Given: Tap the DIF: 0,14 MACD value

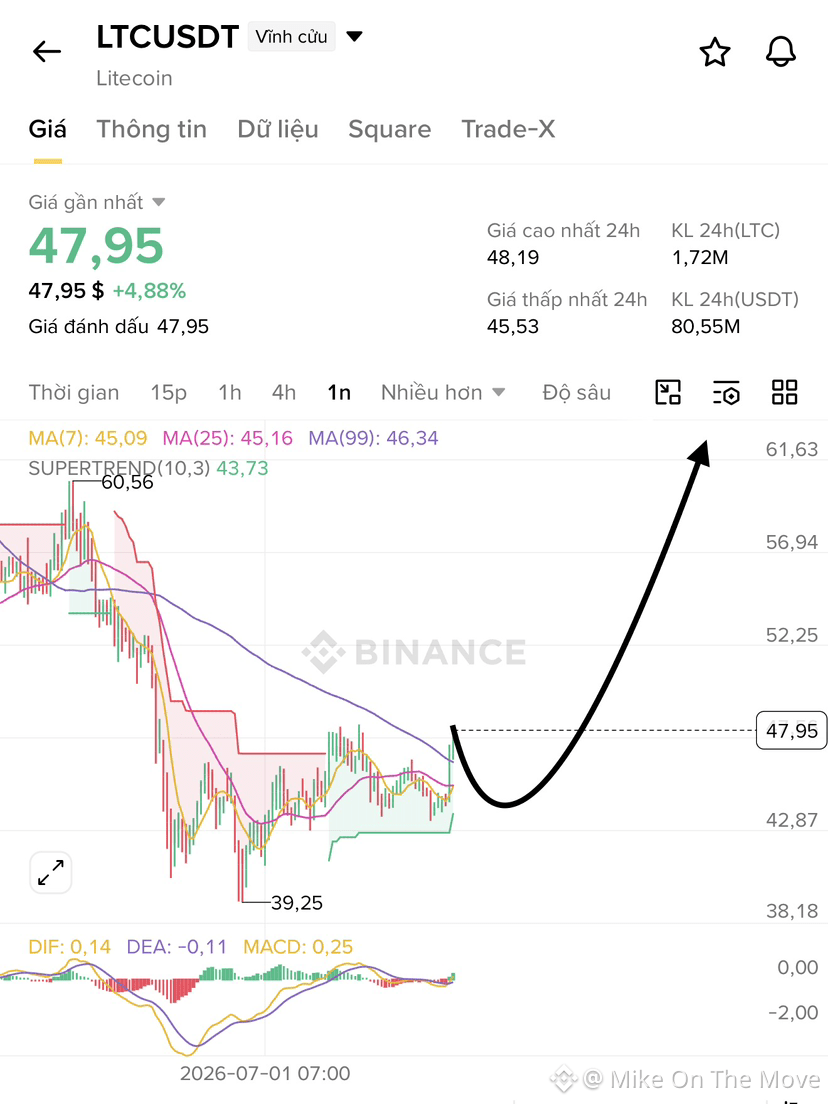Looking at the screenshot, I should pos(70,947).
